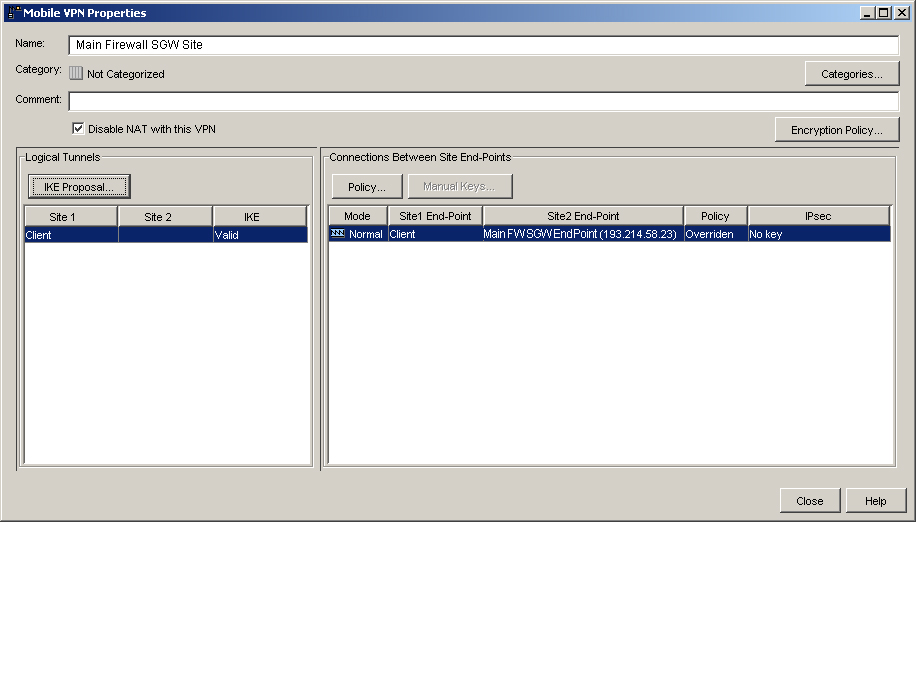Click the empty Comment field
The width and height of the screenshot is (916, 694).
[483, 101]
